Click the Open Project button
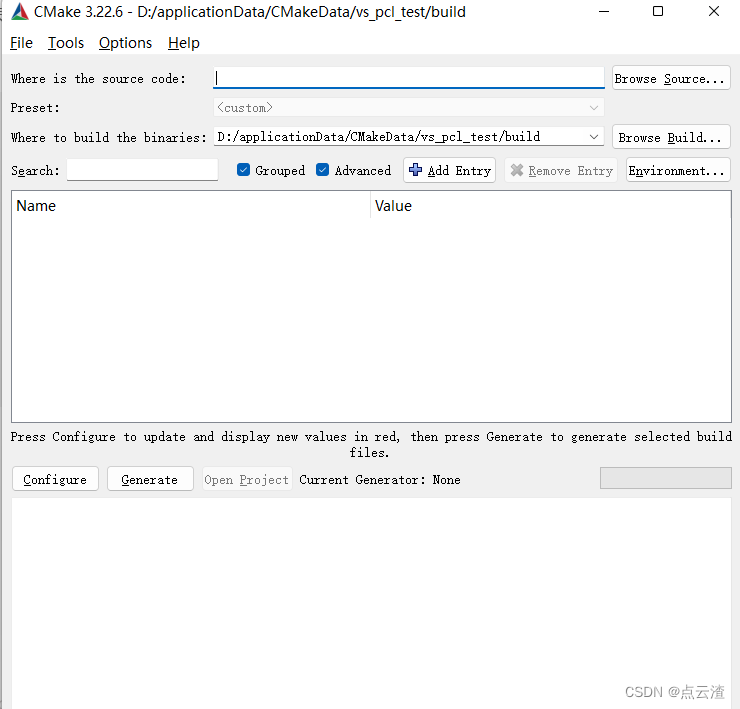 coord(247,479)
